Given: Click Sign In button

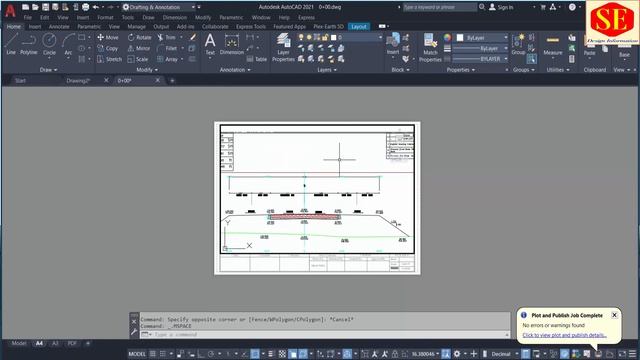Looking at the screenshot, I should (501, 7).
